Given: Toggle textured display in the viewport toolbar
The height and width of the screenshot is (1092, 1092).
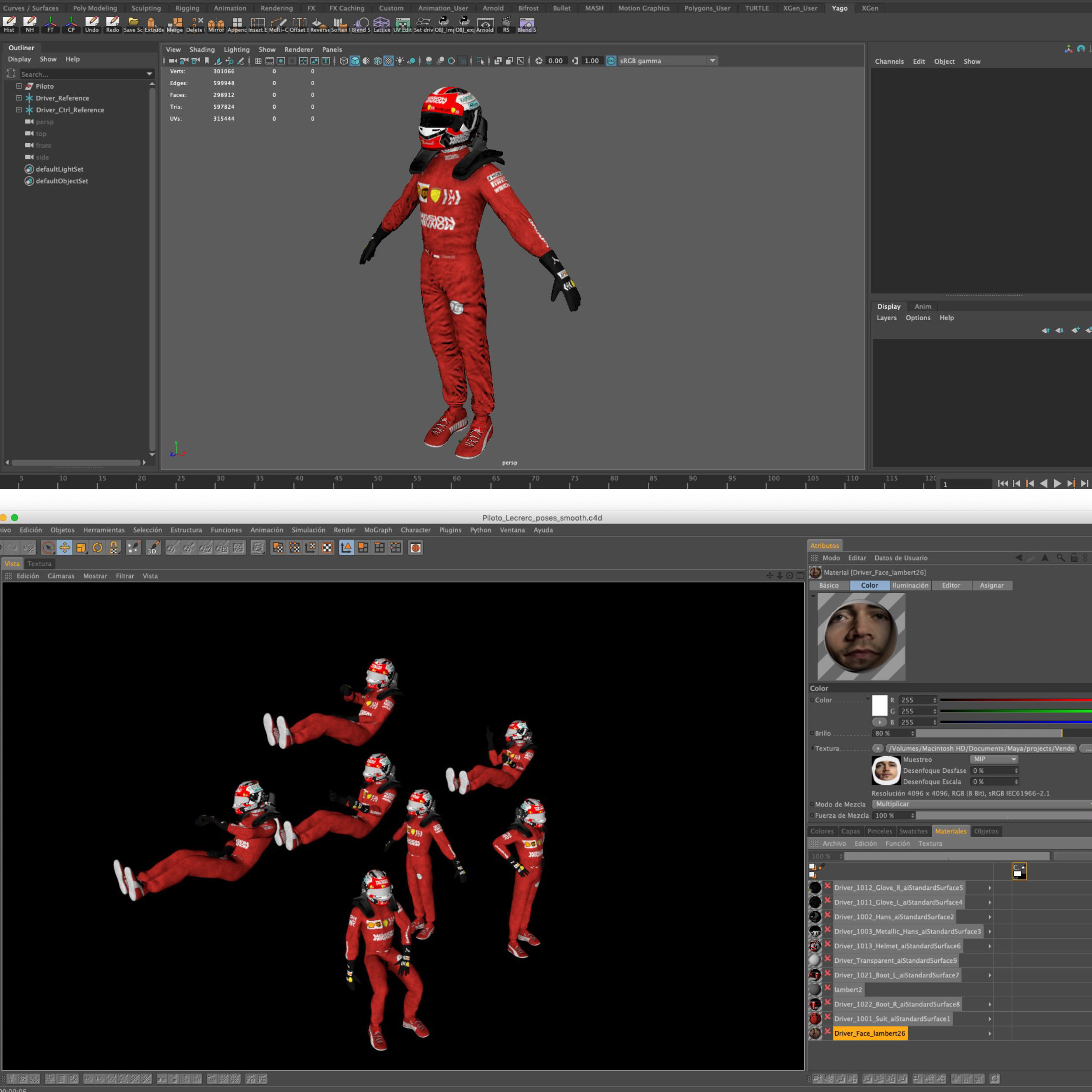Looking at the screenshot, I should tap(389, 61).
